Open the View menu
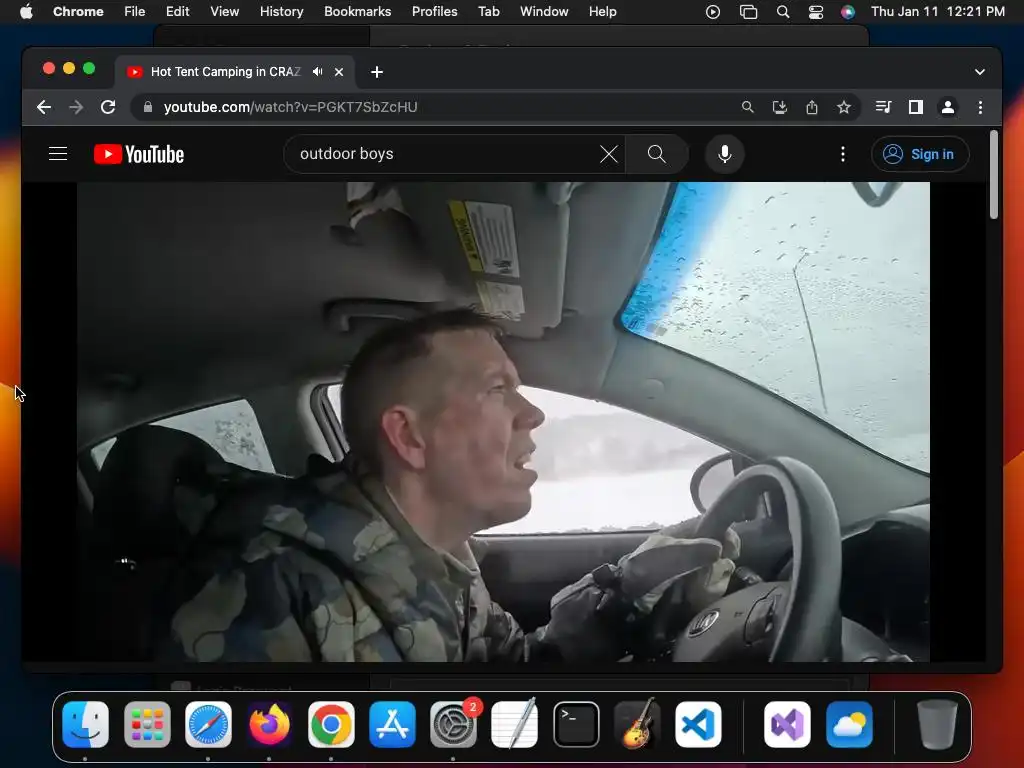Image resolution: width=1024 pixels, height=768 pixels. pos(225,12)
